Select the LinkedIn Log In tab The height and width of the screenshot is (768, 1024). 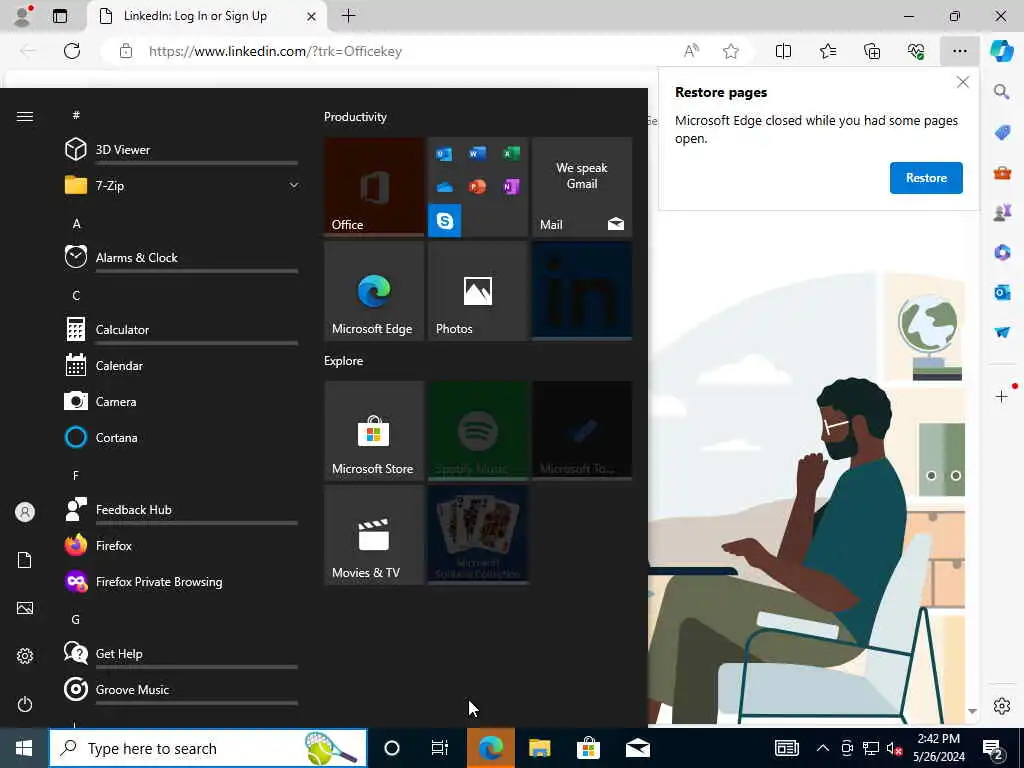click(195, 16)
